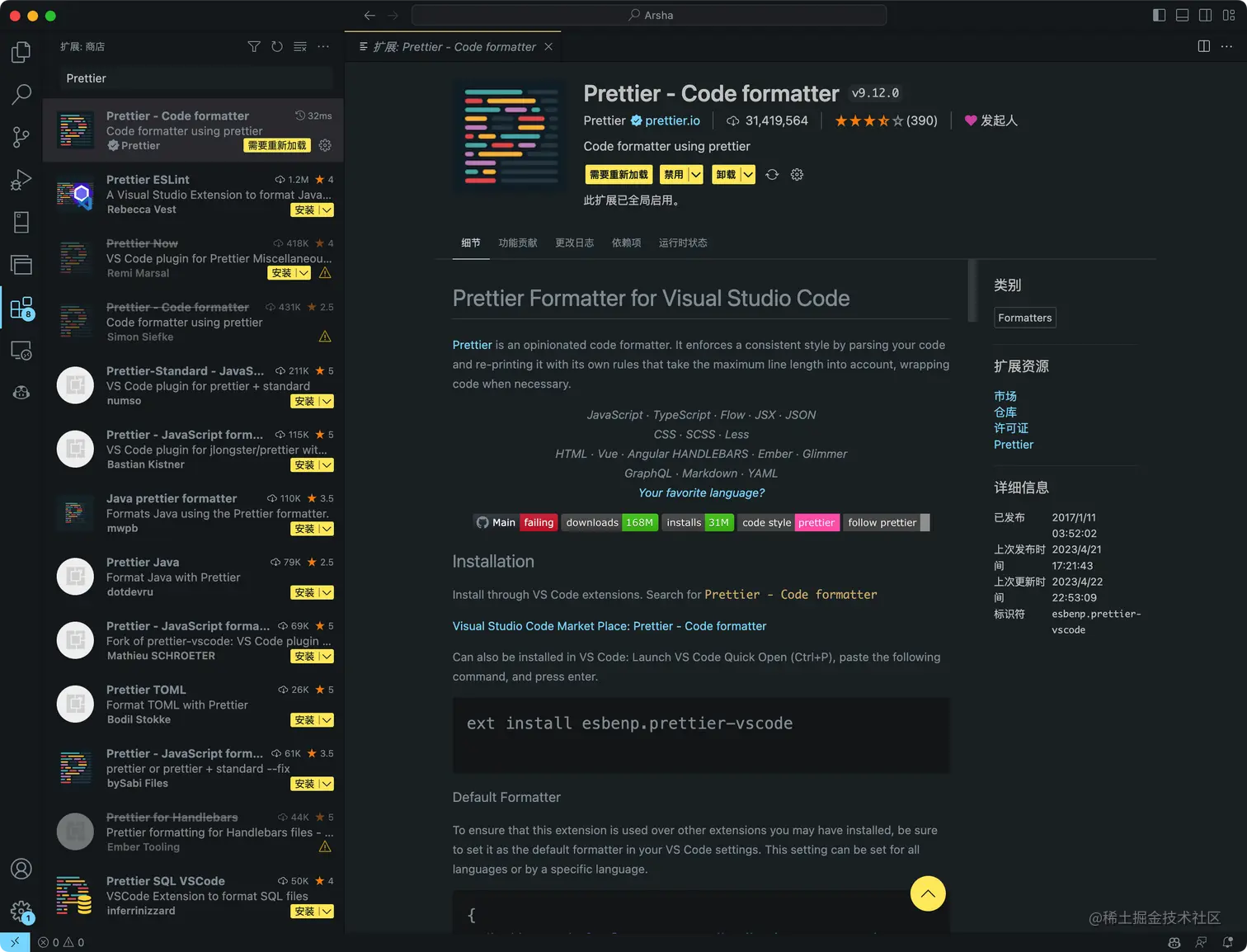The height and width of the screenshot is (952, 1247).
Task: Toggle the secondary sidebar layout icon
Action: [x=1205, y=15]
